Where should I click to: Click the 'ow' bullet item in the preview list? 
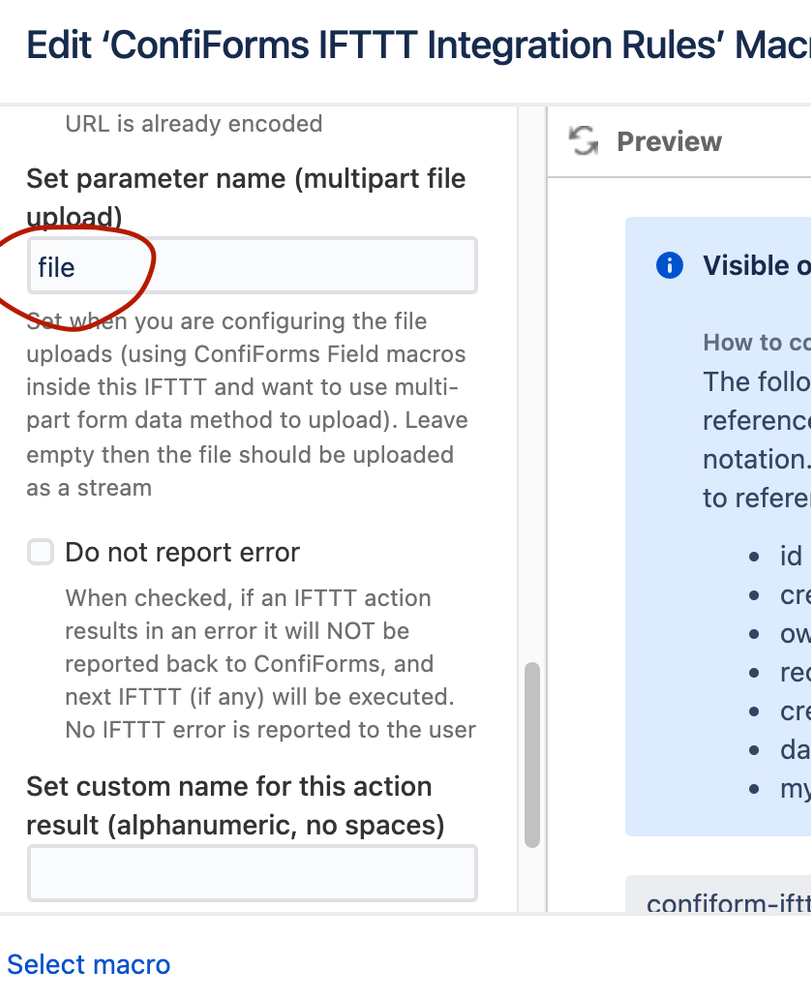(x=794, y=633)
